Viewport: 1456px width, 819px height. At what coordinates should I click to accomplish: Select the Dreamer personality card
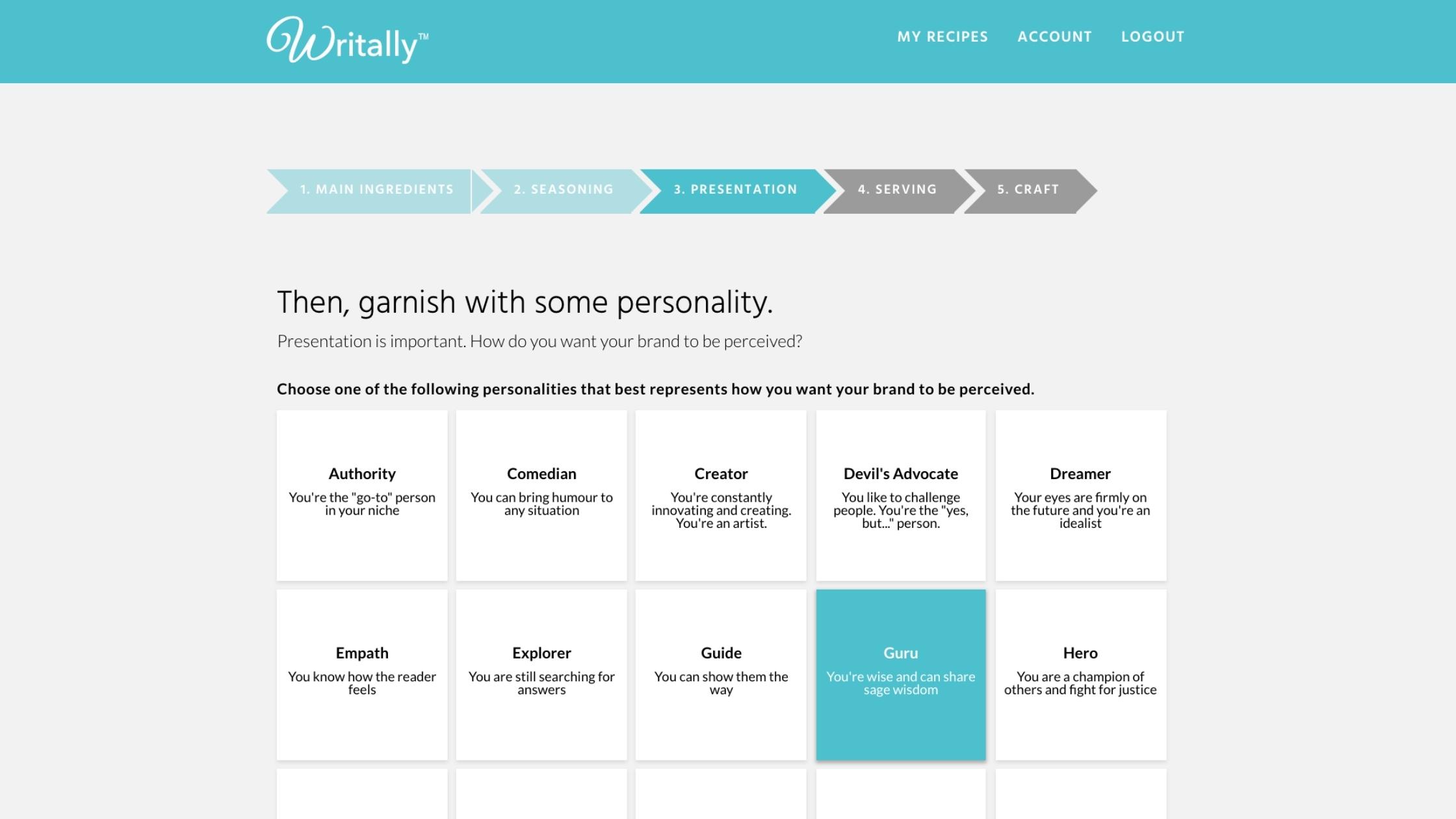(x=1081, y=495)
